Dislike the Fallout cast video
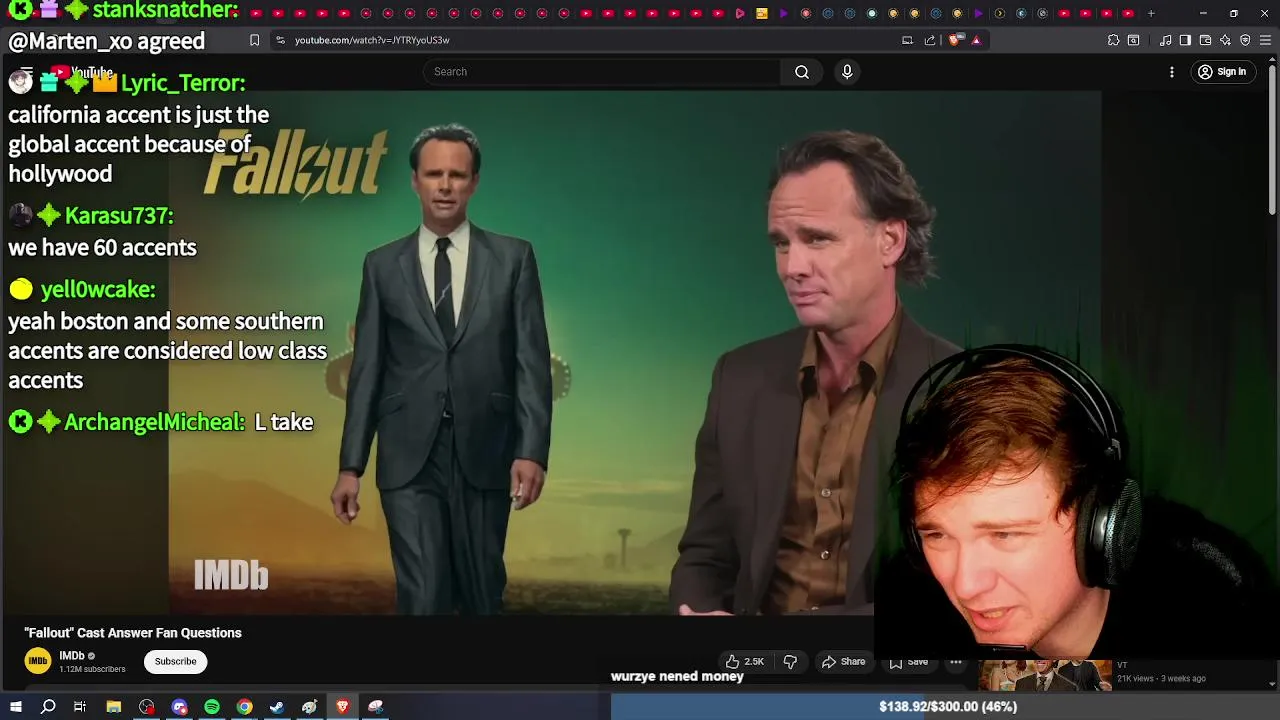This screenshot has height=720, width=1280. [x=790, y=662]
